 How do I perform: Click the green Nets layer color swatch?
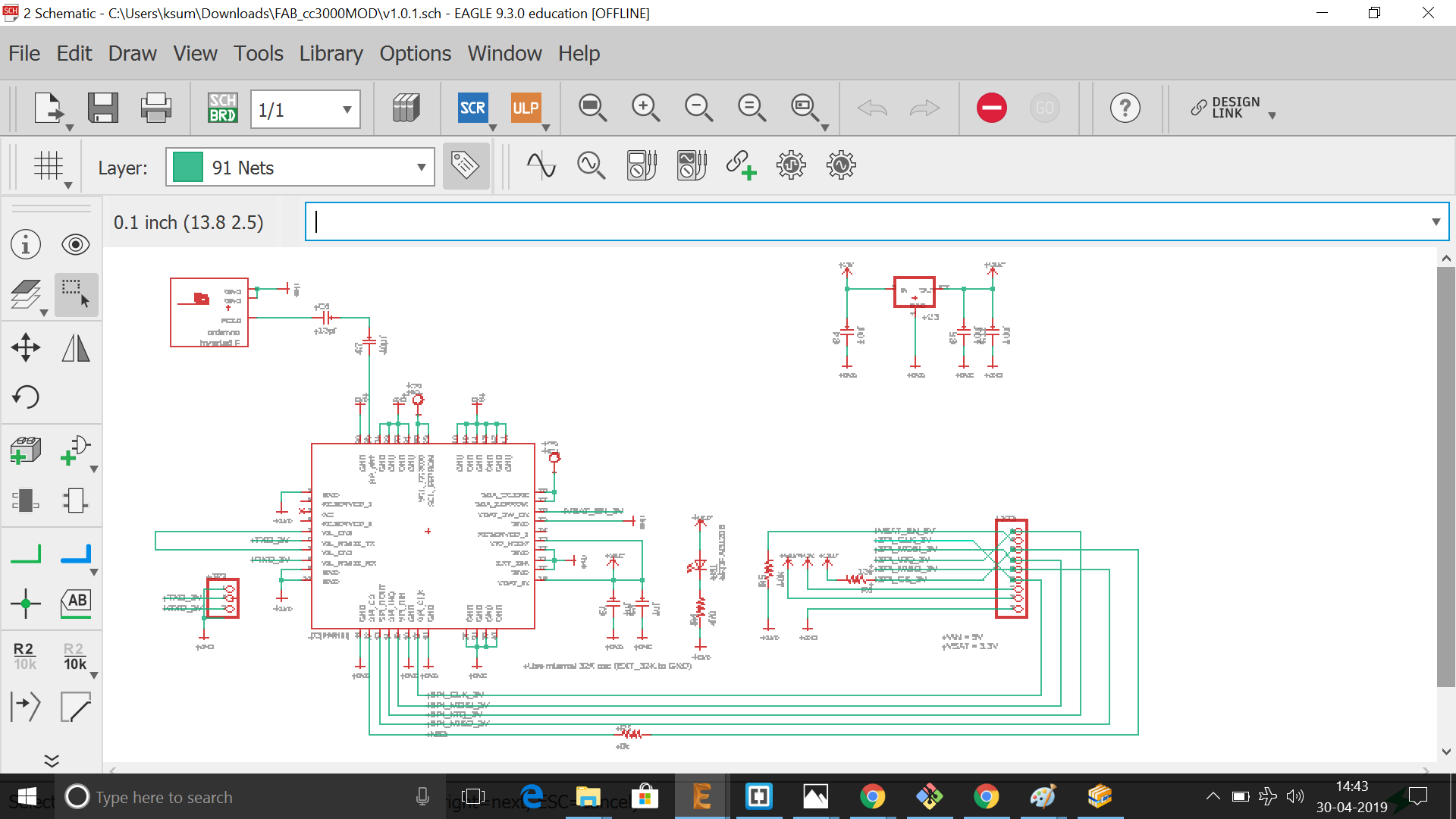(188, 168)
